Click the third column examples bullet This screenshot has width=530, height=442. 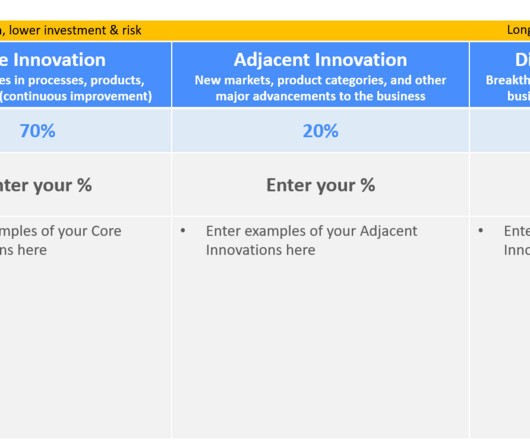(481, 231)
